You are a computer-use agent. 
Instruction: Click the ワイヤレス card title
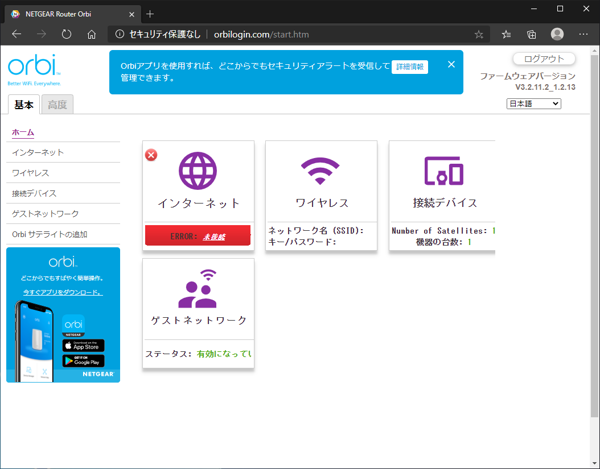(321, 203)
